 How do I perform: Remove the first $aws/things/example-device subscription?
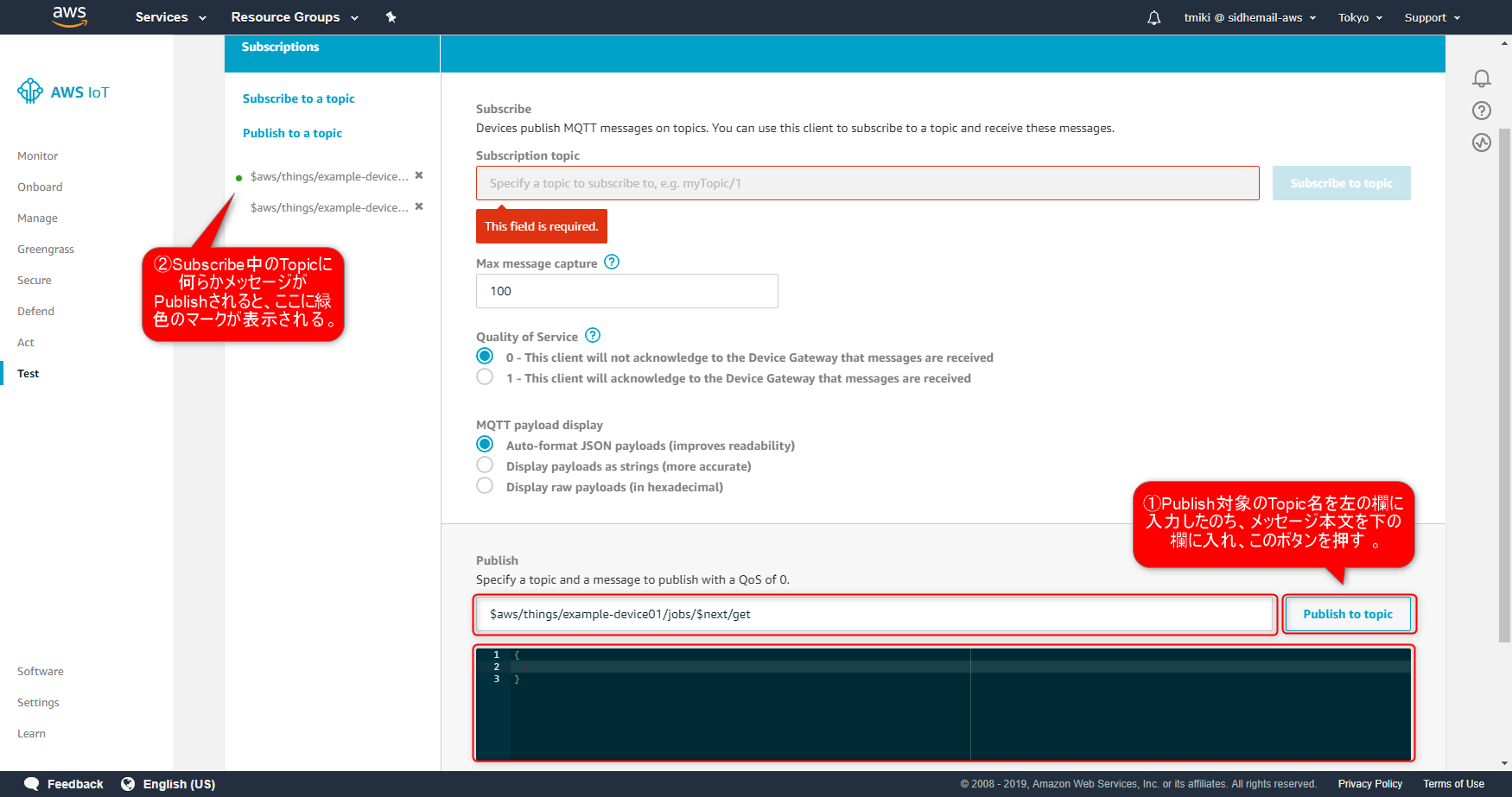419,175
